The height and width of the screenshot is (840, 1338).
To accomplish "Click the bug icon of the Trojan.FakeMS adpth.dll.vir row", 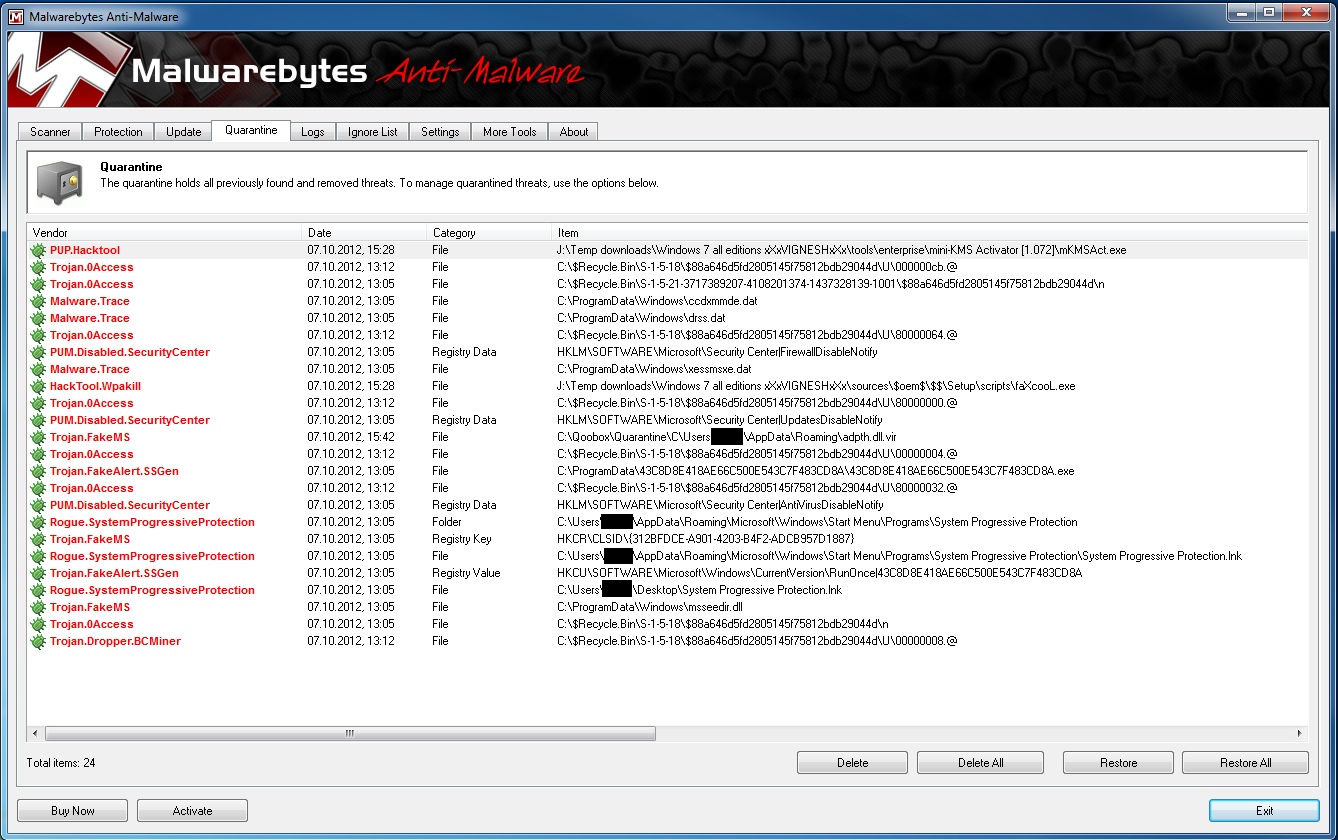I will tap(38, 437).
